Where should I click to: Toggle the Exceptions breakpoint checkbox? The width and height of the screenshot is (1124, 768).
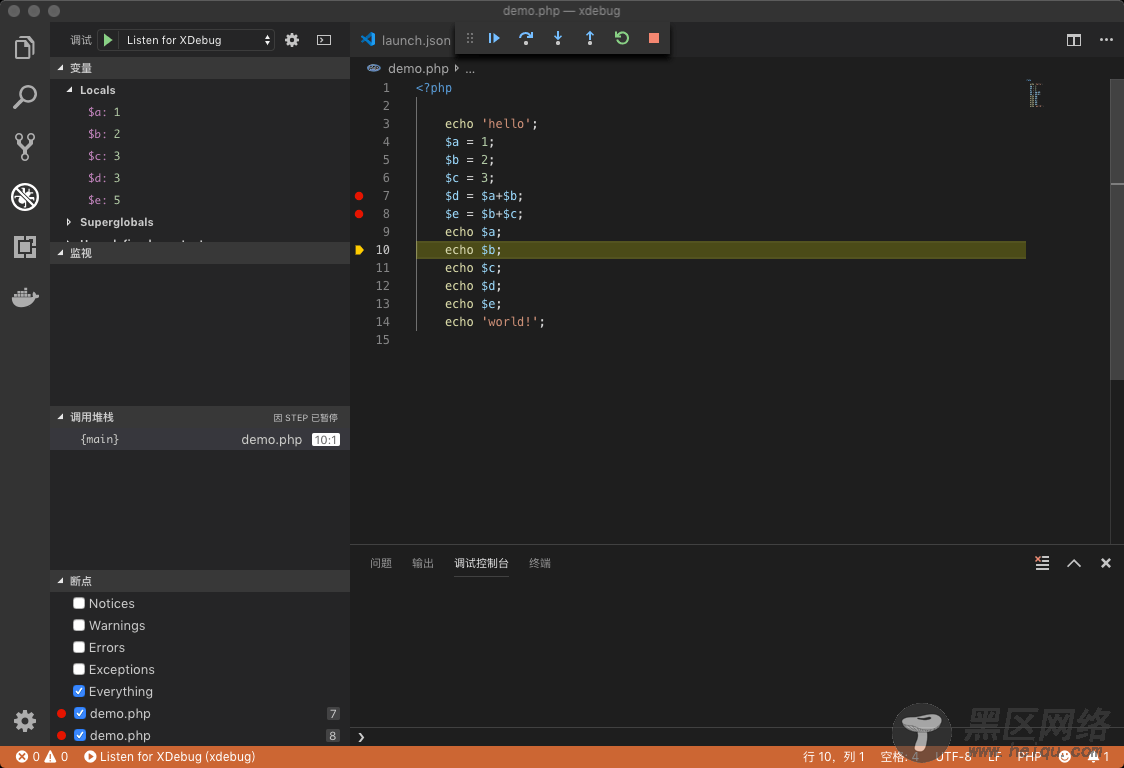(79, 669)
